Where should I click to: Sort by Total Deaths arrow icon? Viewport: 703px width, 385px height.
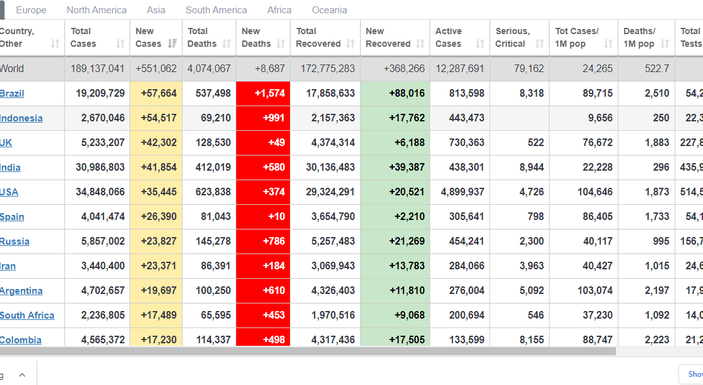click(x=226, y=43)
